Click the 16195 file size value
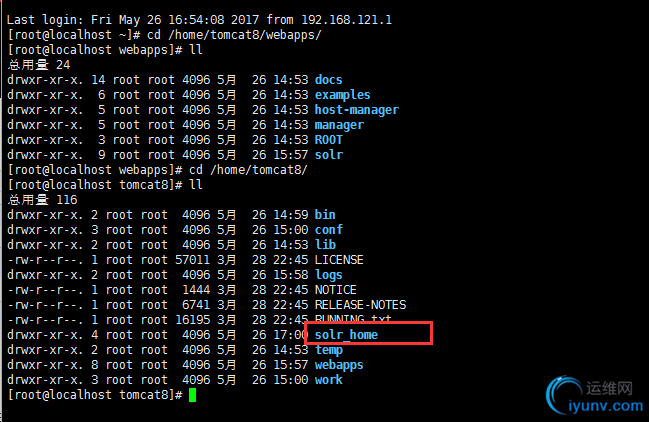Viewport: 649px width, 422px height. 192,320
